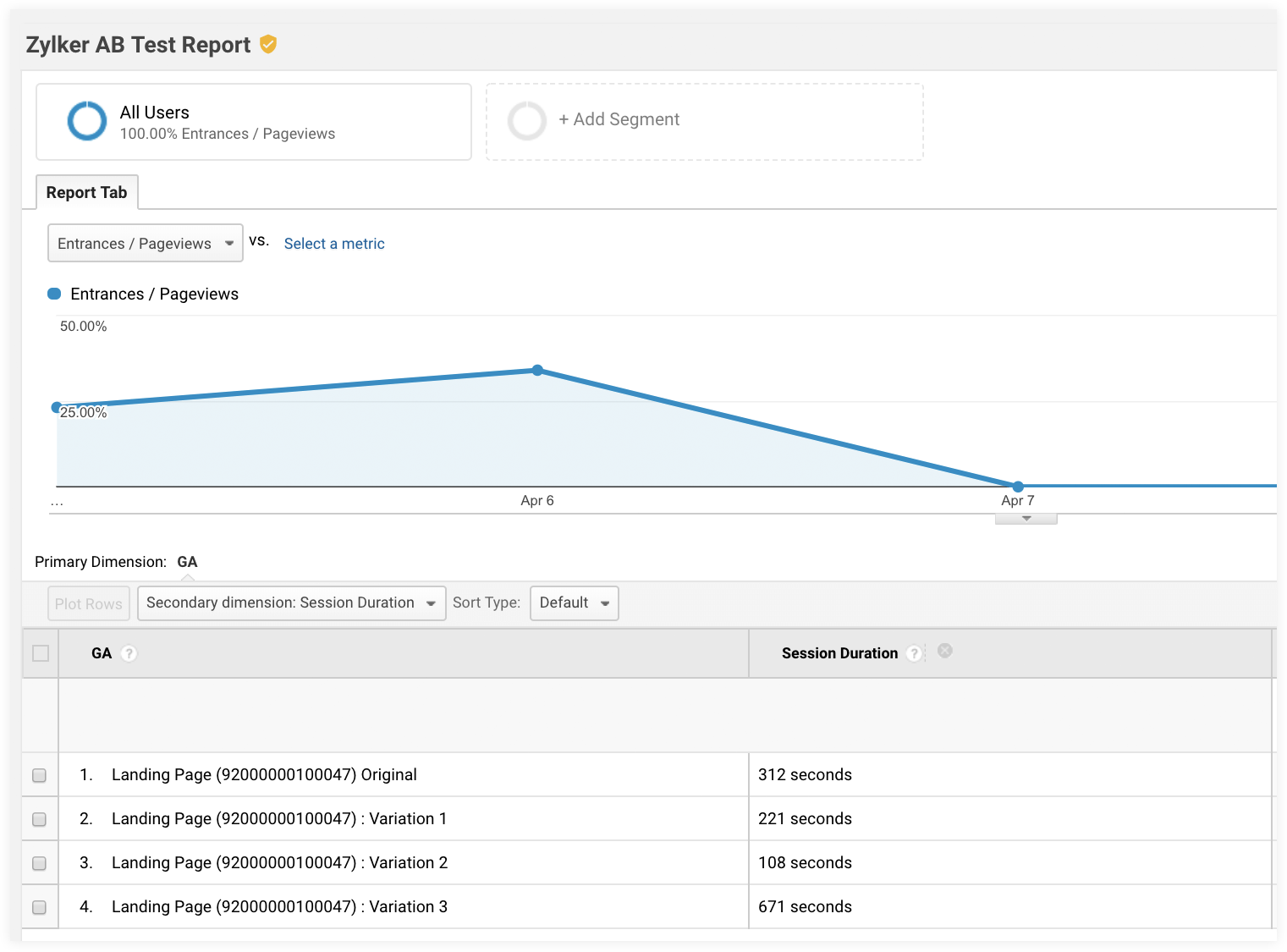Check the Landing Page Original row checkbox
This screenshot has height=952, width=1287.
tap(39, 775)
